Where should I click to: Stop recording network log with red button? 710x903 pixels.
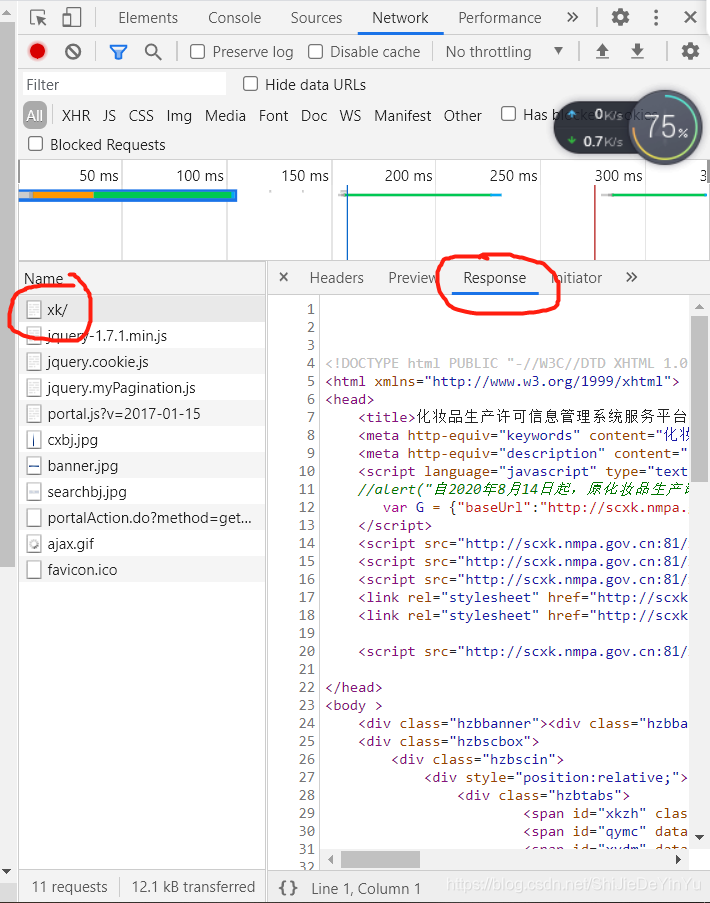(x=37, y=52)
